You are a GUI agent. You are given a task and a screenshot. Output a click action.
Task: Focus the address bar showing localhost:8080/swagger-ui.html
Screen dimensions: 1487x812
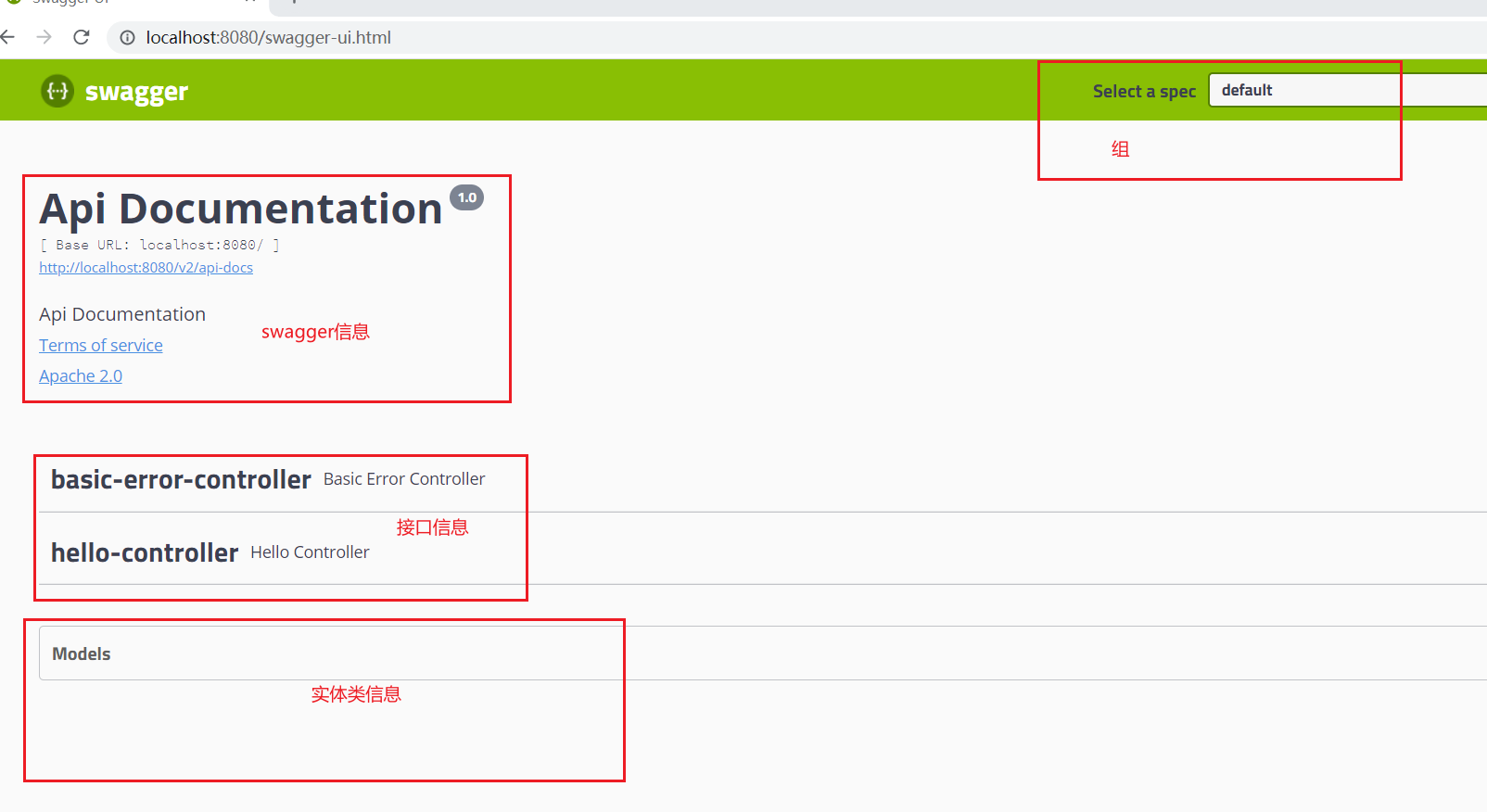point(797,38)
